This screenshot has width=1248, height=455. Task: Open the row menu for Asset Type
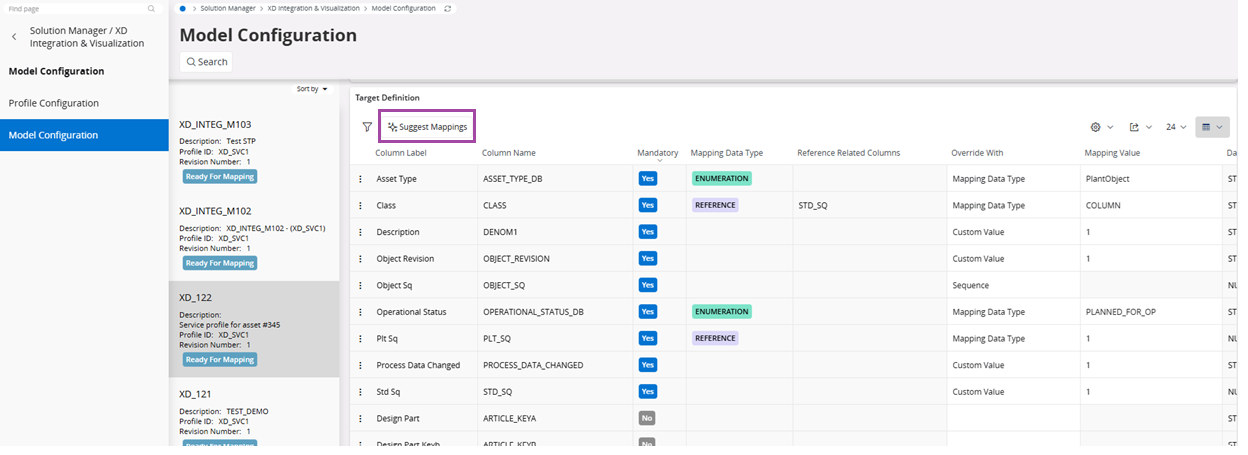point(361,179)
